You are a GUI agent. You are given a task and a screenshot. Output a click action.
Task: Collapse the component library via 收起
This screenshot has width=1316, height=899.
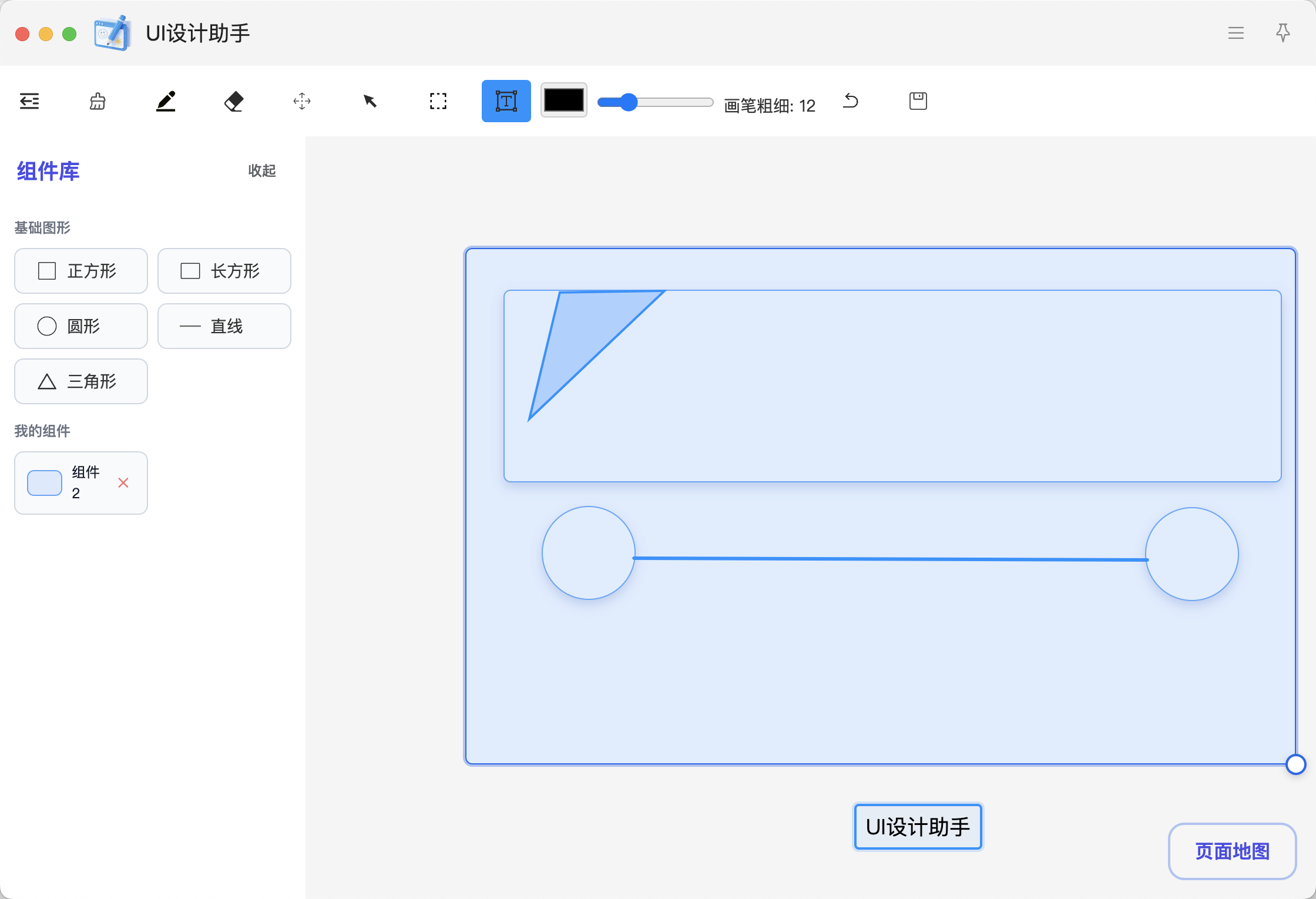(x=261, y=170)
